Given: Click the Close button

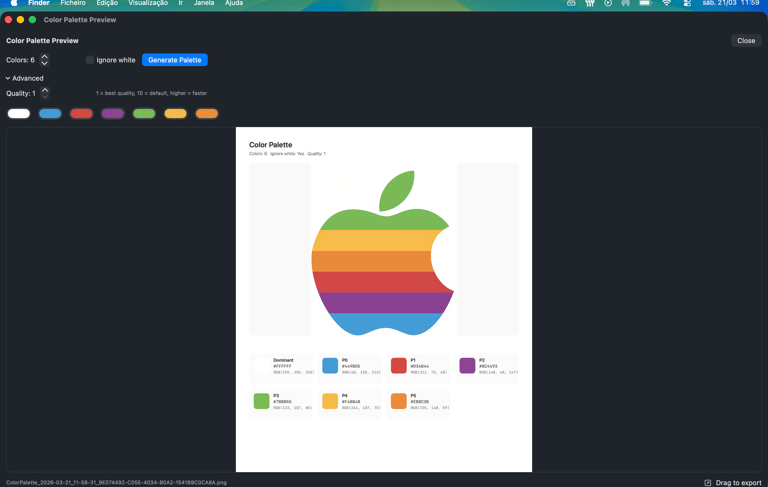Looking at the screenshot, I should tap(746, 41).
